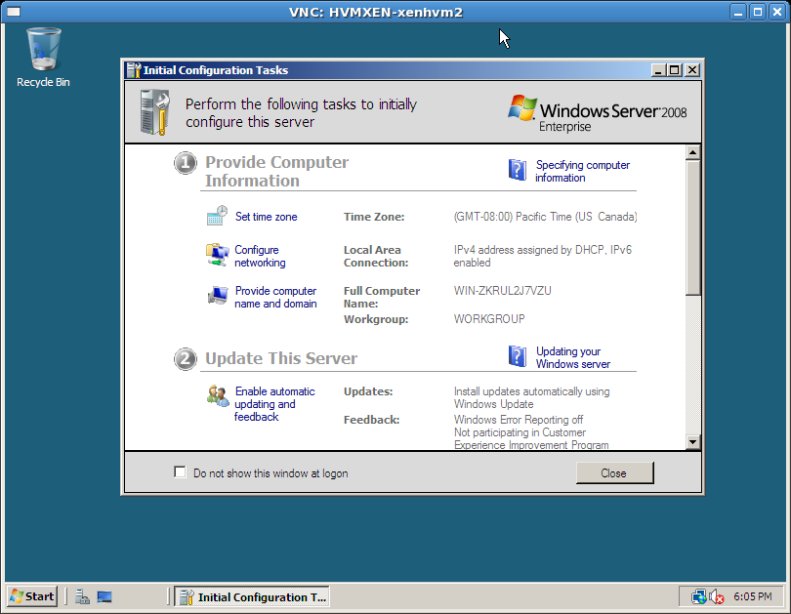
Task: Click the taskbar clock showing 6:05 PM
Action: click(x=752, y=597)
